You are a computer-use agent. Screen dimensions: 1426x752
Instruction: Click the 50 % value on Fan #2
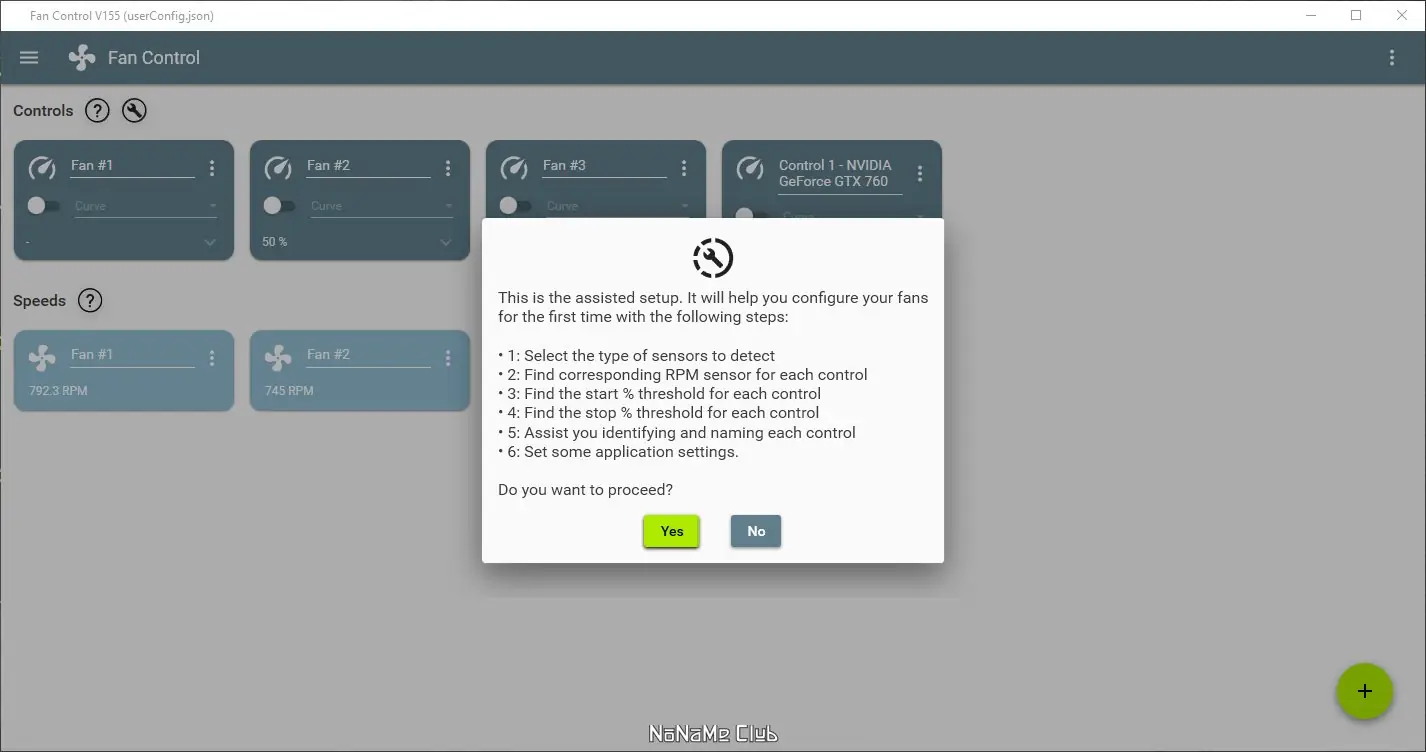(x=275, y=242)
